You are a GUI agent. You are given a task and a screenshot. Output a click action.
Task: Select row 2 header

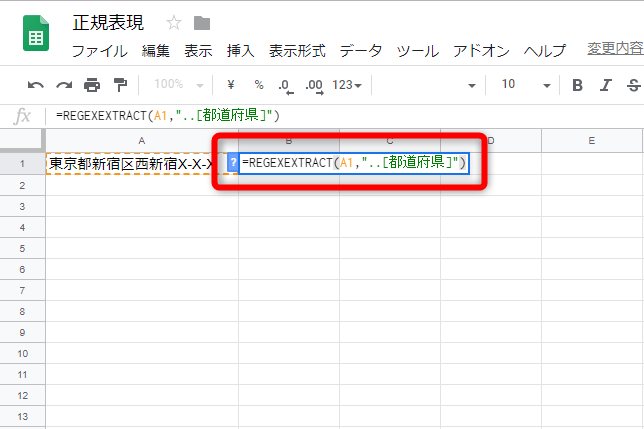tap(22, 186)
